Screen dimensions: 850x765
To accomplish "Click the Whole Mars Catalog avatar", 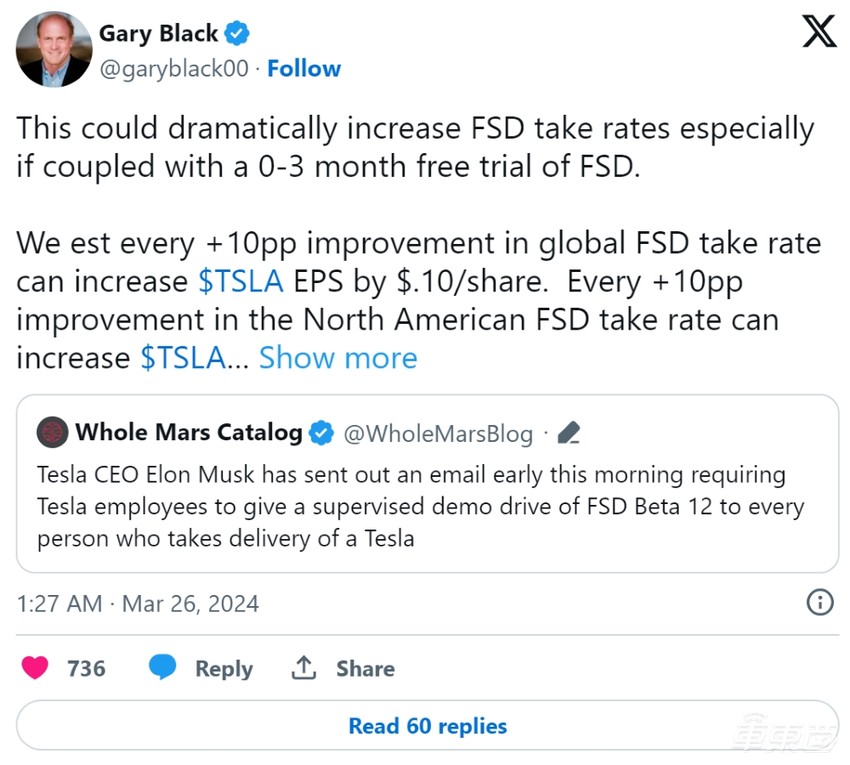I will coord(52,432).
